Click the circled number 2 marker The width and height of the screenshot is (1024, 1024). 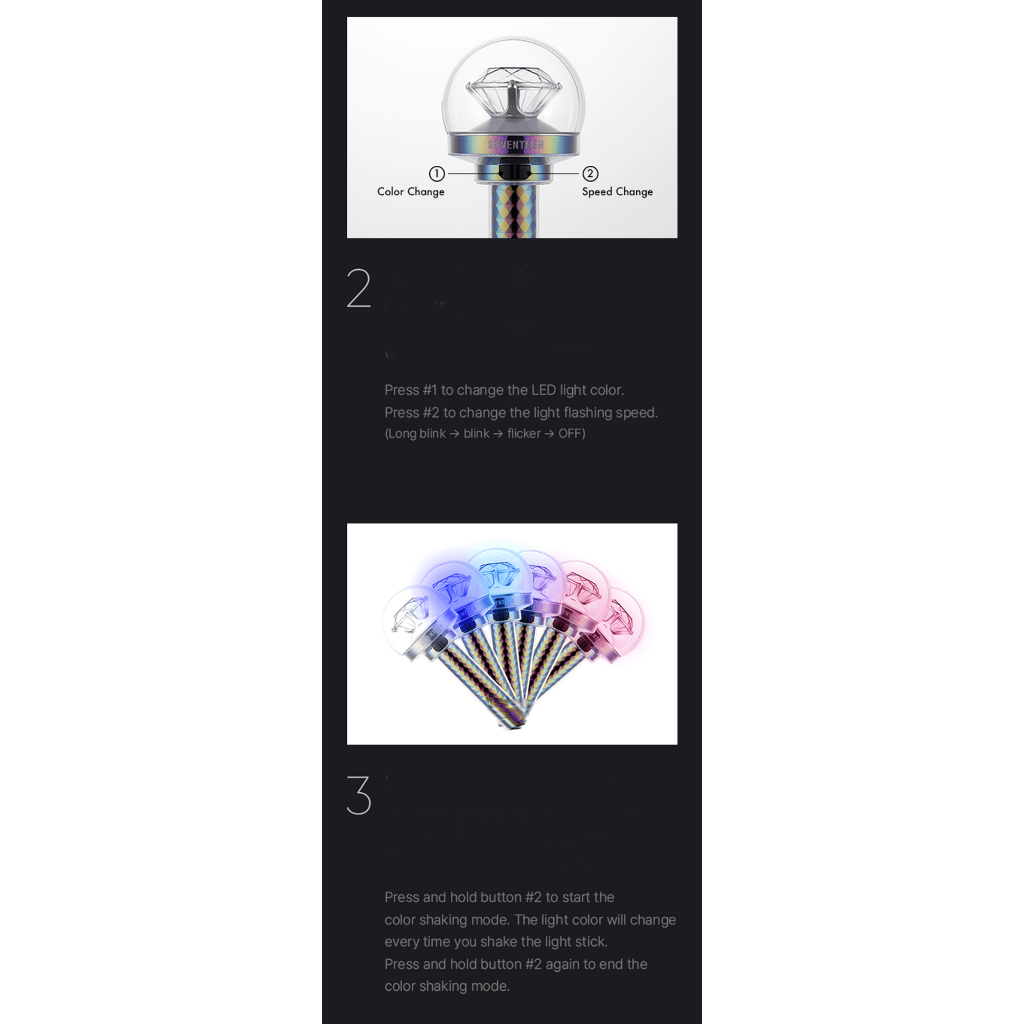590,174
